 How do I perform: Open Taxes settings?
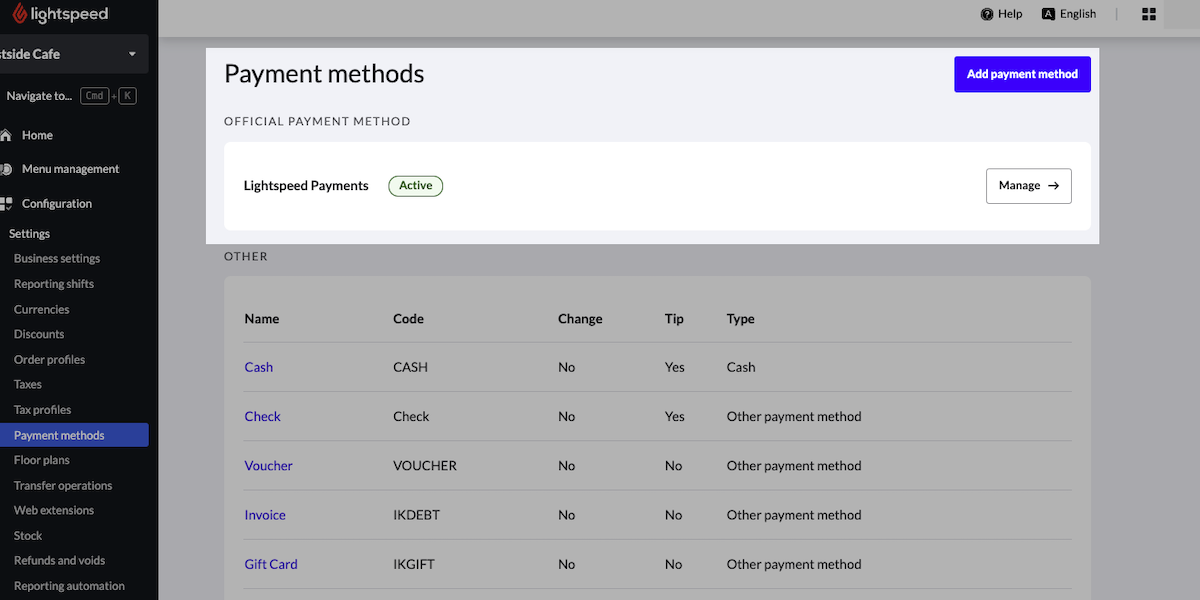coord(28,384)
